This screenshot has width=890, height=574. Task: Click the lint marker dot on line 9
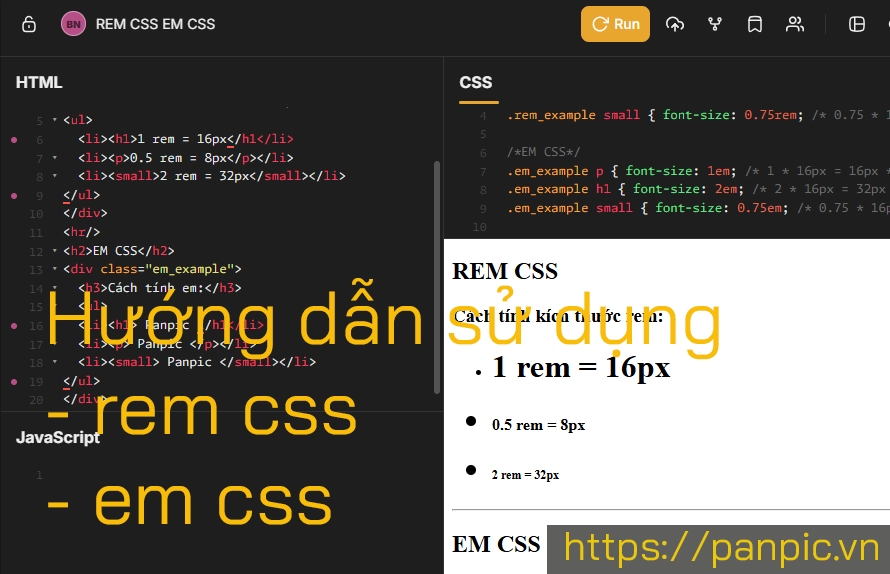point(14,195)
